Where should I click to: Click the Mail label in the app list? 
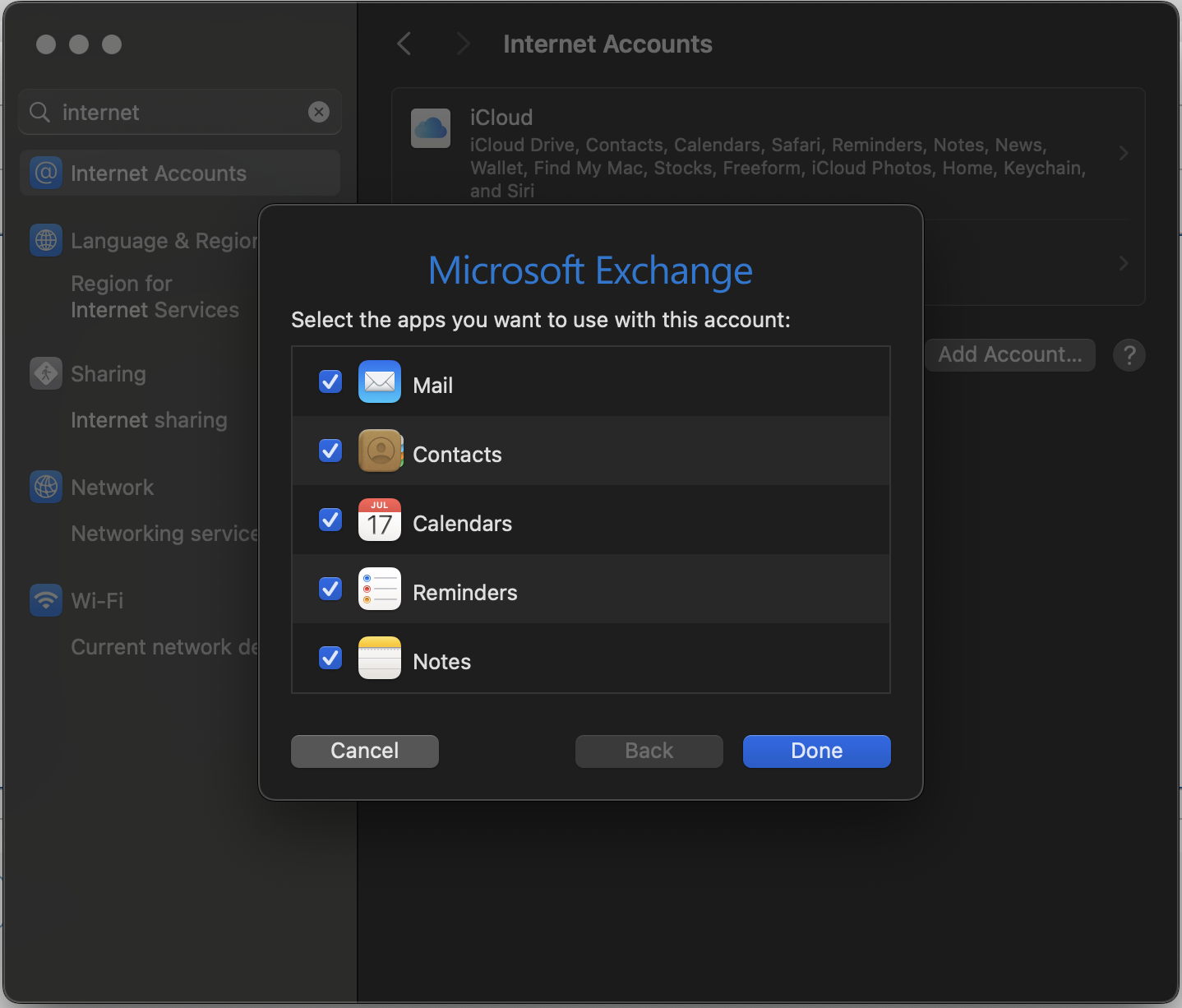[x=433, y=386]
